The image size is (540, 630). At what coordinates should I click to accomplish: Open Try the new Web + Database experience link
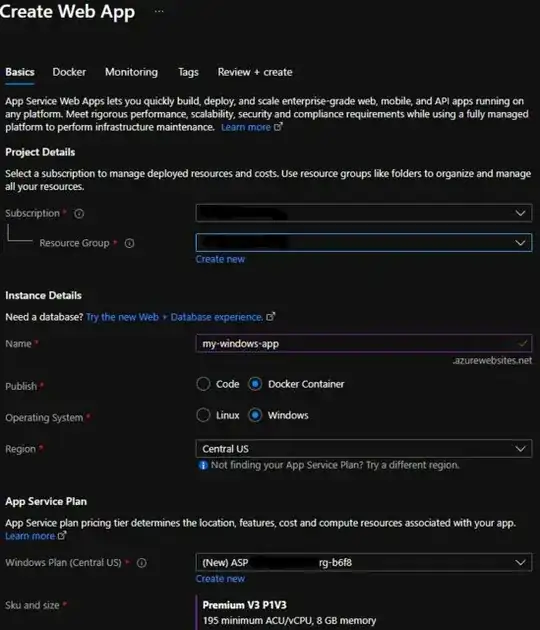tap(180, 317)
